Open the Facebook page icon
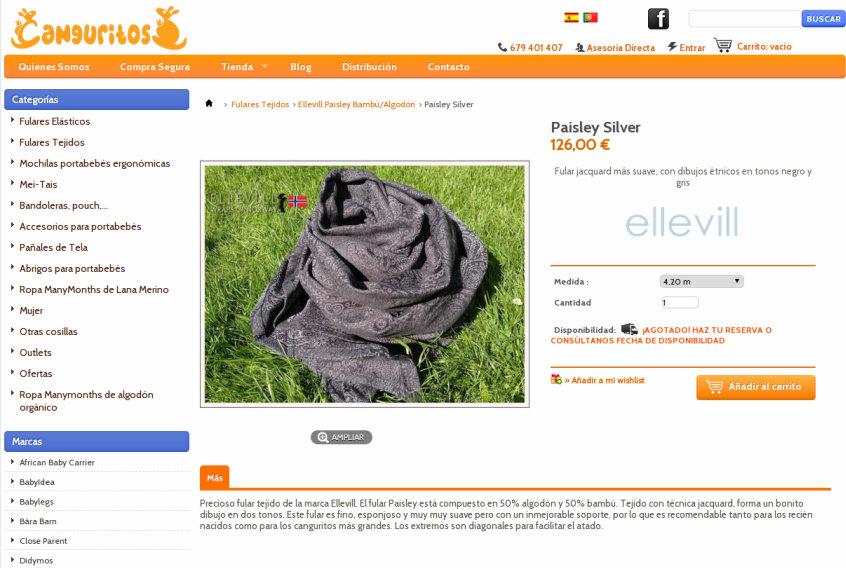Screen dimensions: 846x568 pyautogui.click(x=658, y=19)
